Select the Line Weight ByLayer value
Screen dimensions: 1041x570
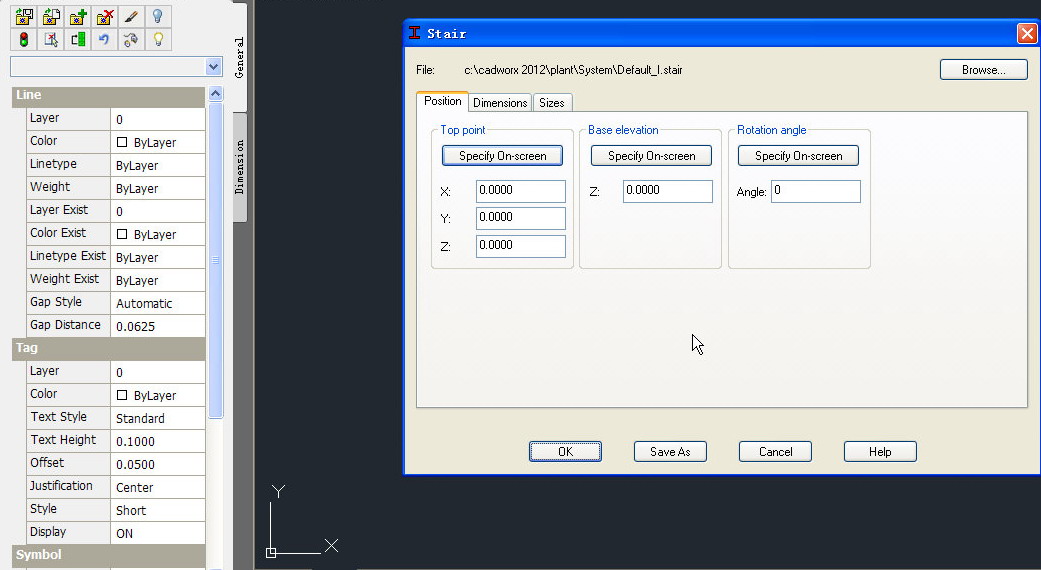pyautogui.click(x=157, y=188)
